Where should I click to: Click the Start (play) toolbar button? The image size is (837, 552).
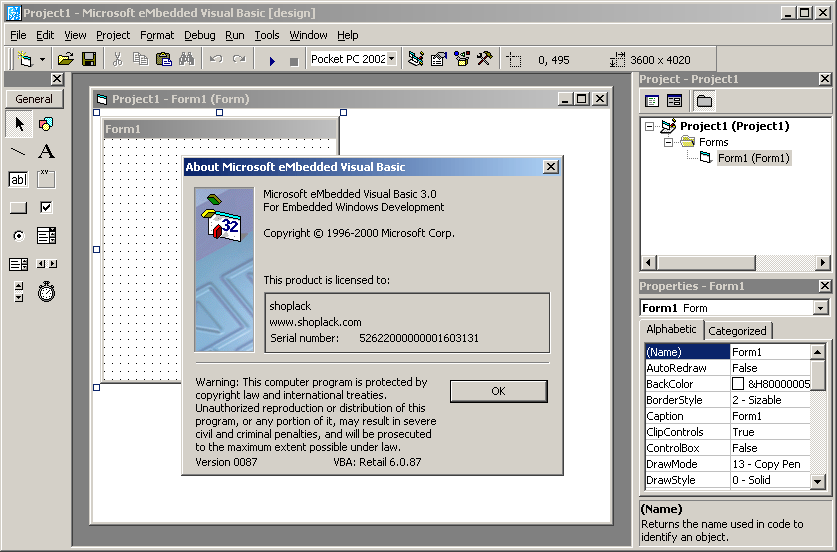click(x=272, y=61)
